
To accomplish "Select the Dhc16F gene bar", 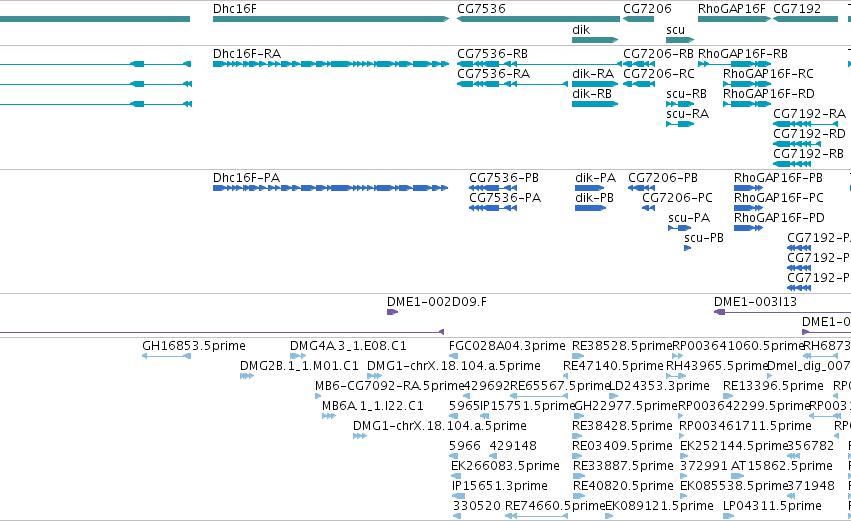I will 331,19.
